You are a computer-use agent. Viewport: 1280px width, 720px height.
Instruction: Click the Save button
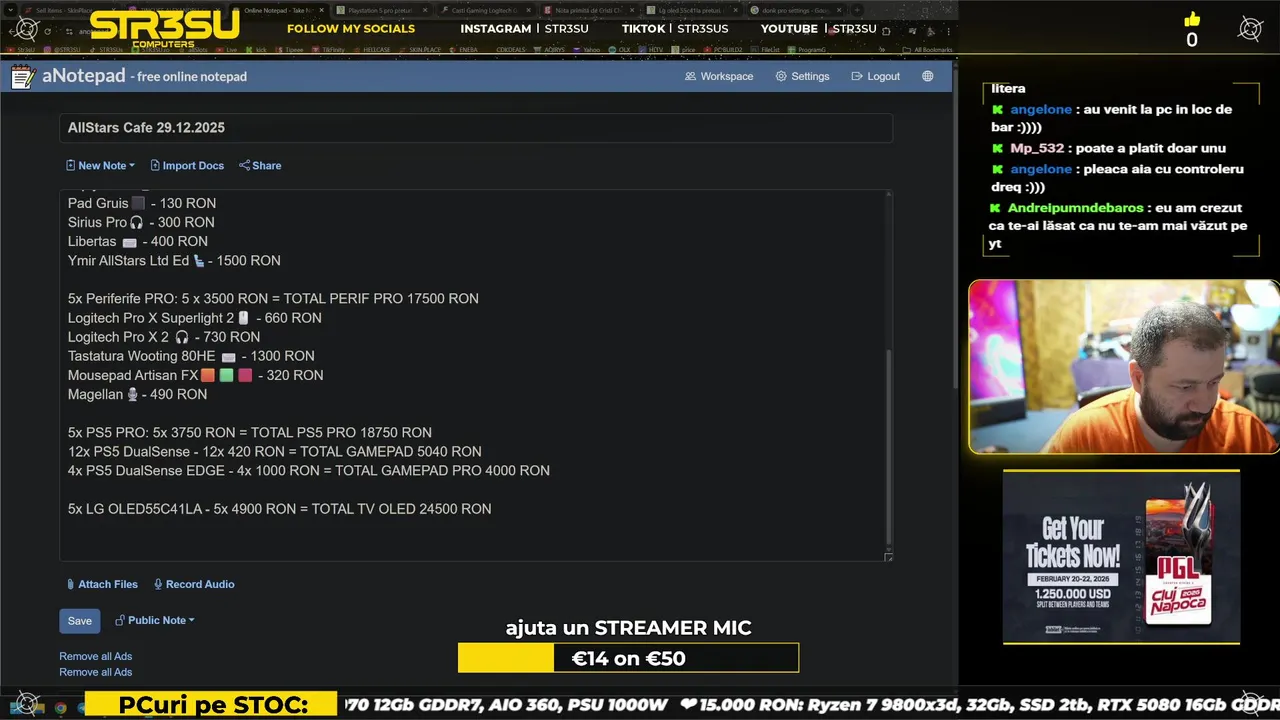(x=80, y=621)
